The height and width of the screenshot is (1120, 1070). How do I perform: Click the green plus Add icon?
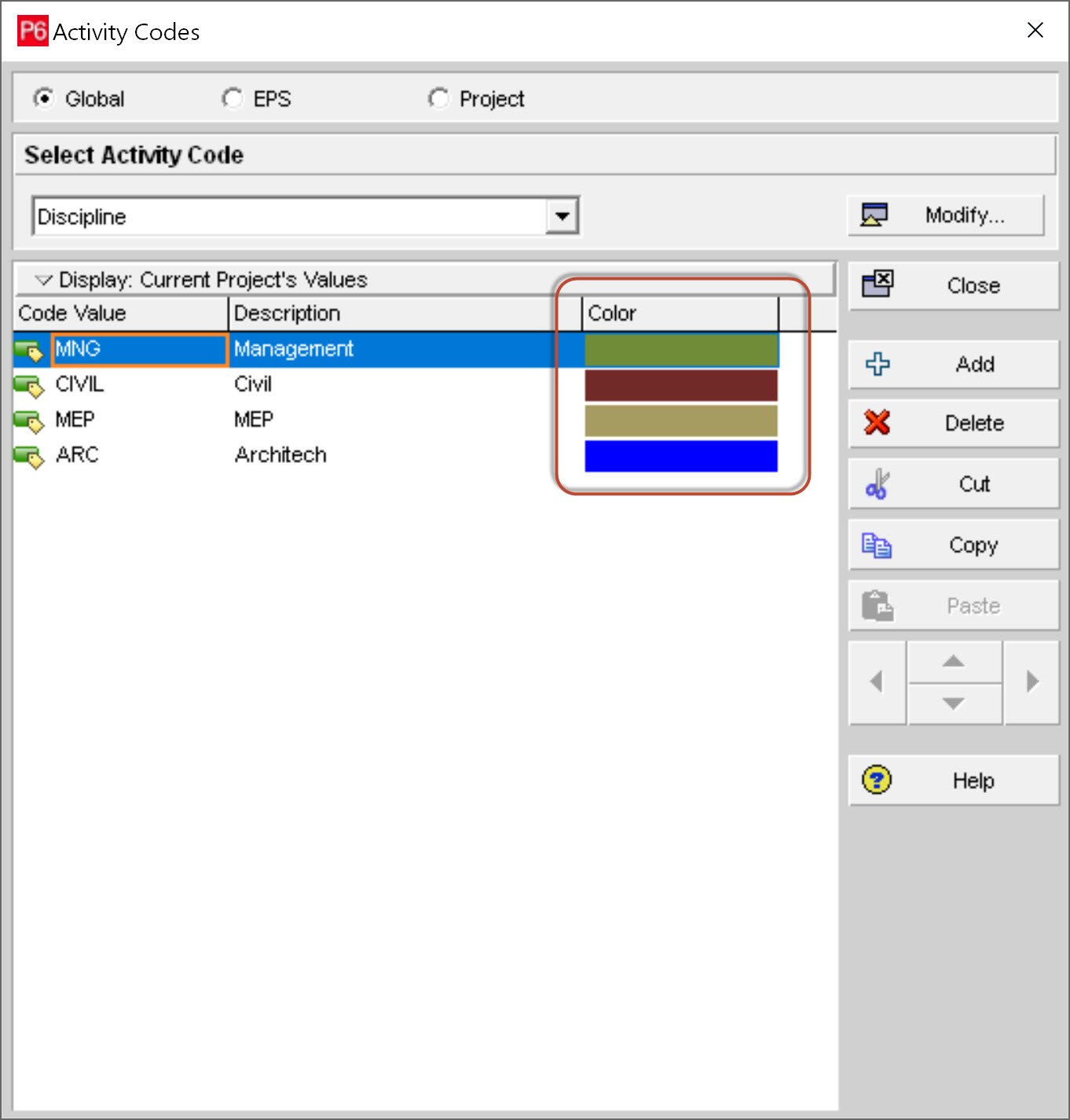point(877,364)
